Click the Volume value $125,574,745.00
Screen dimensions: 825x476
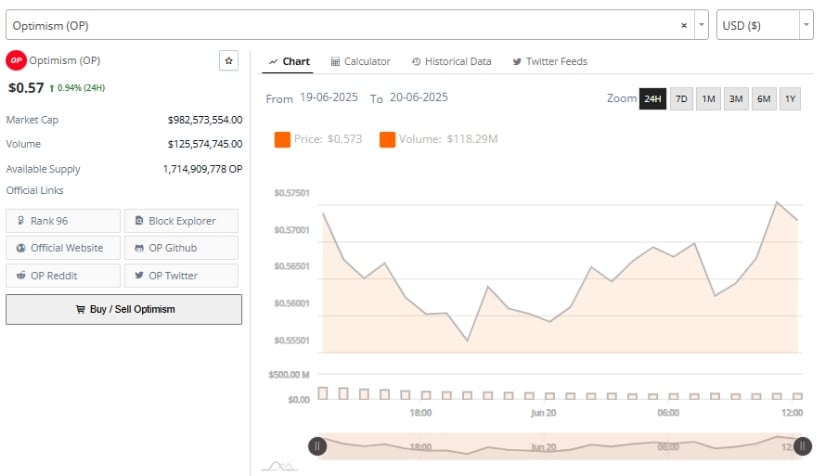tap(205, 144)
